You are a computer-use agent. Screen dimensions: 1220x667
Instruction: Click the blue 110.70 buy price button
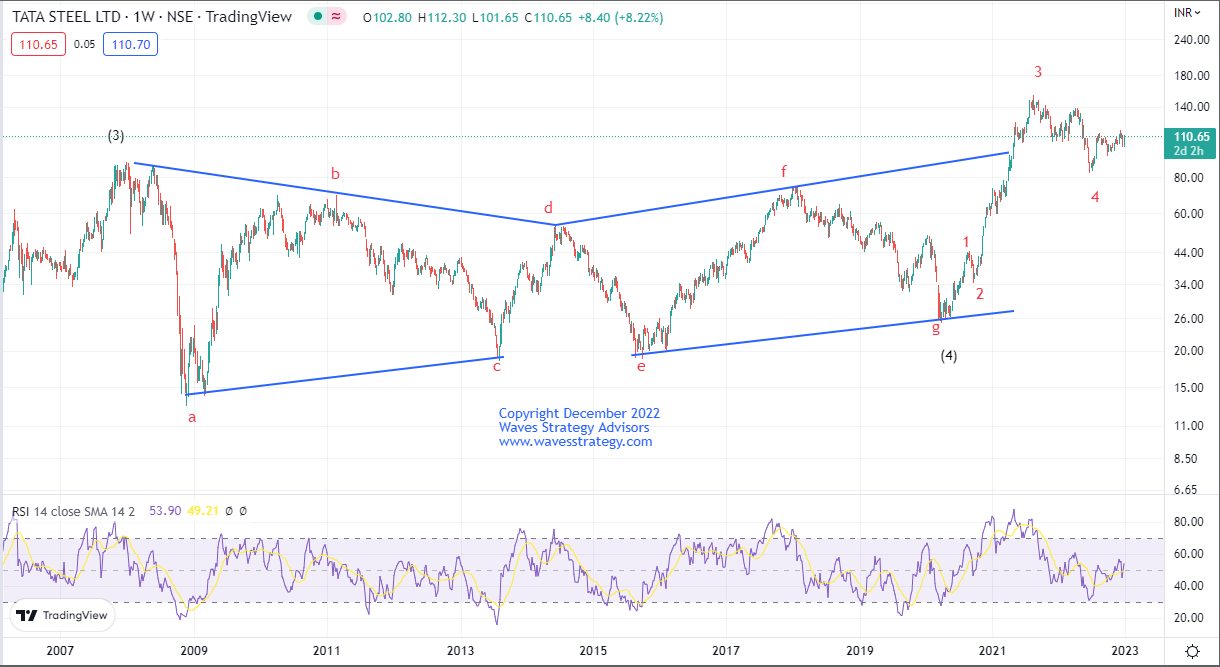(x=131, y=44)
